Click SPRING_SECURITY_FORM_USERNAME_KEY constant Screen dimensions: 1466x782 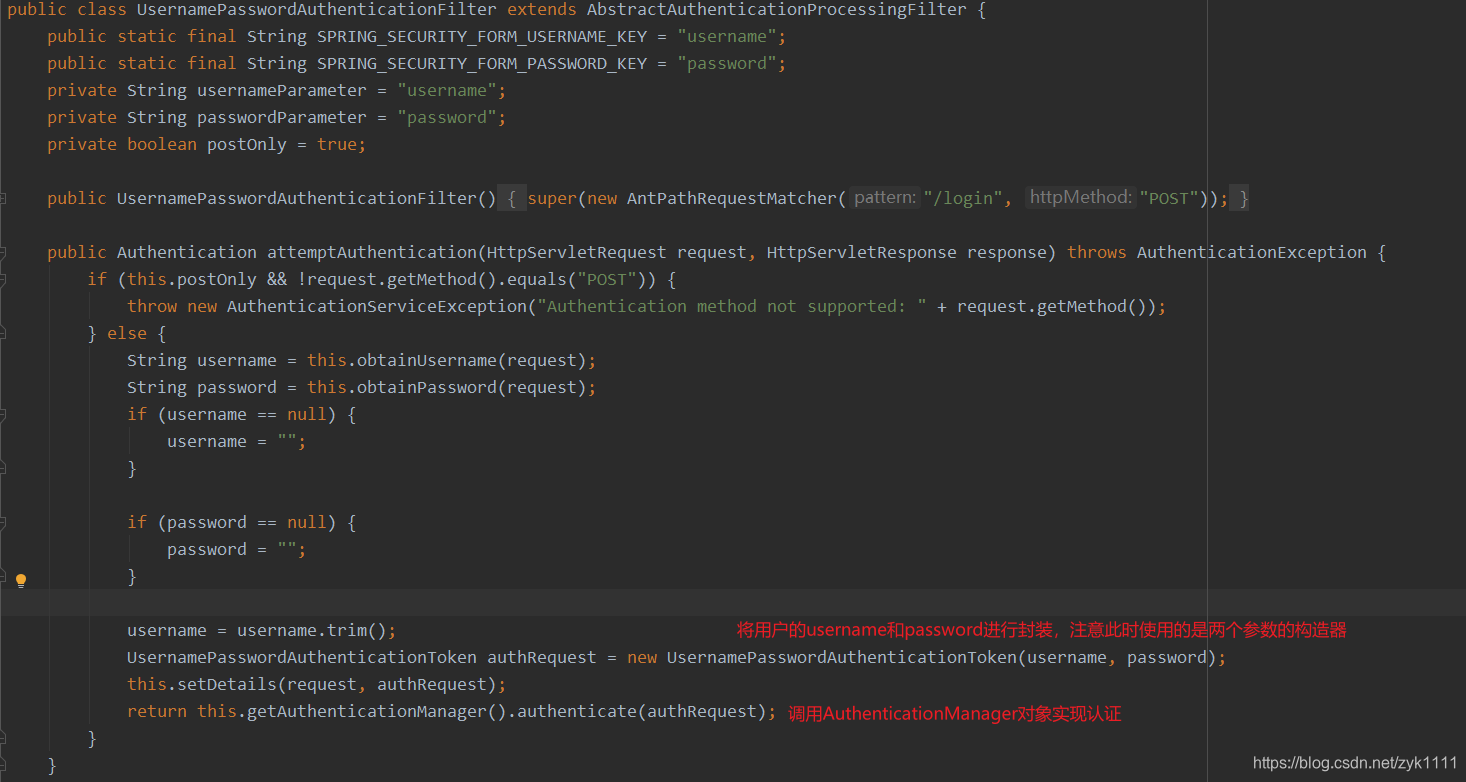[x=482, y=36]
